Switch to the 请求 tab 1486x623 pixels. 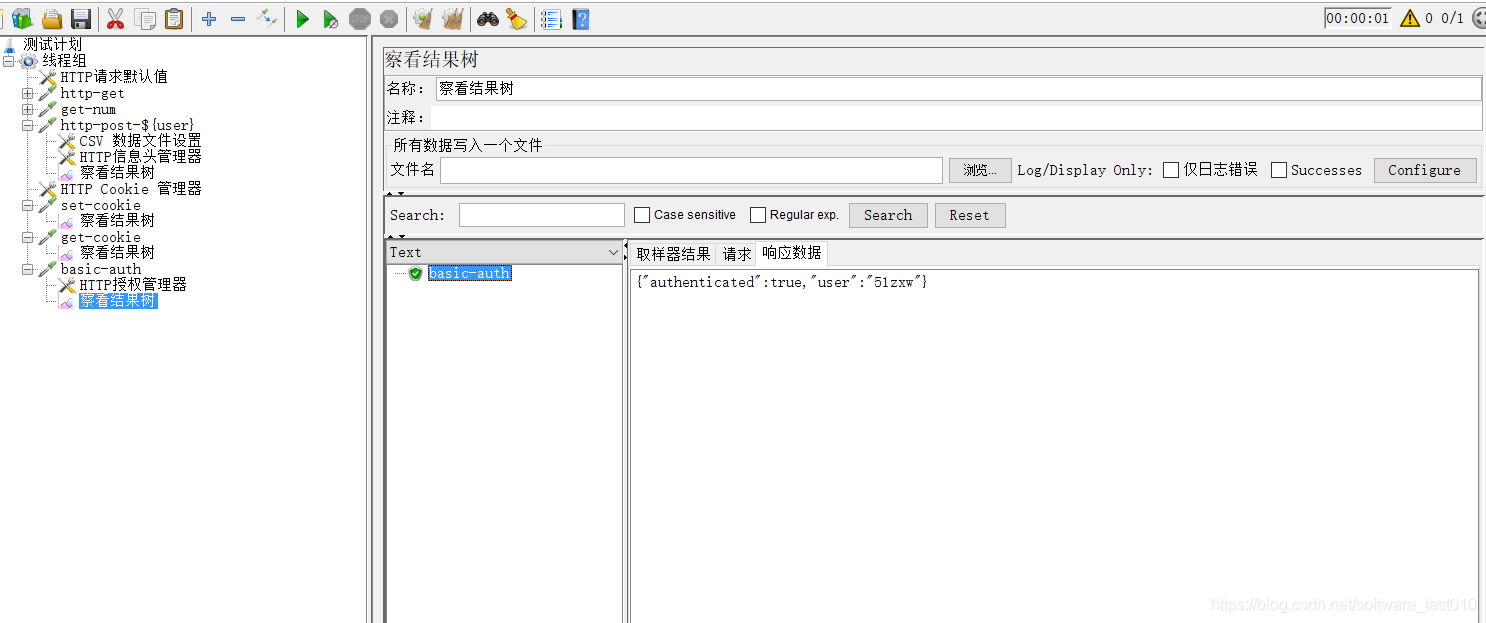(737, 254)
